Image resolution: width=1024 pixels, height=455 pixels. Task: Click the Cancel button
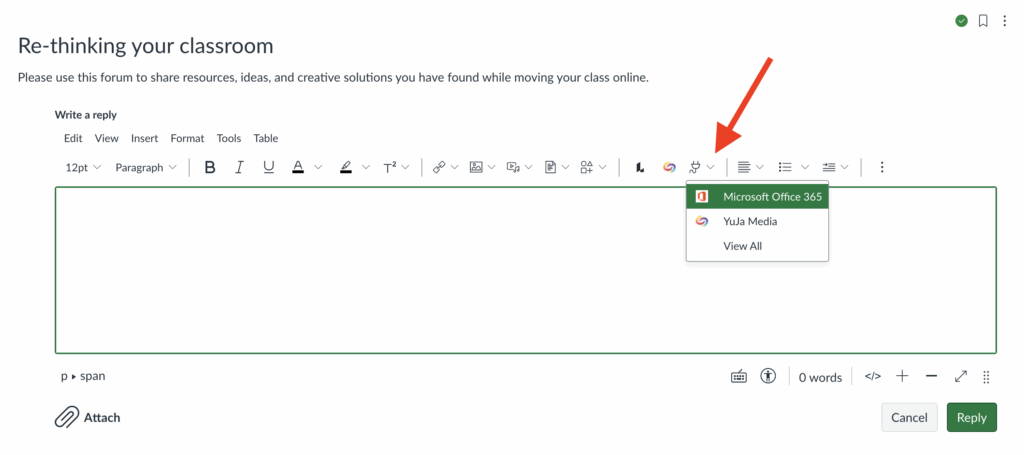point(909,418)
